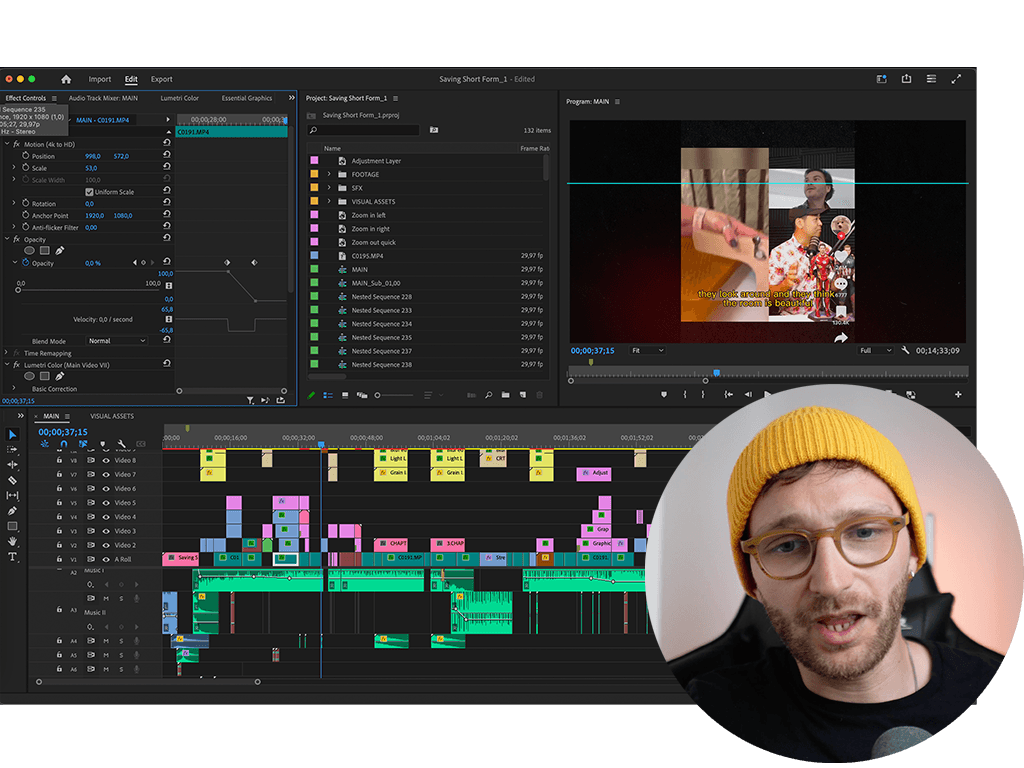This screenshot has width=1024, height=768.
Task: Click the Add Marker icon in the Program monitor
Action: pos(665,394)
